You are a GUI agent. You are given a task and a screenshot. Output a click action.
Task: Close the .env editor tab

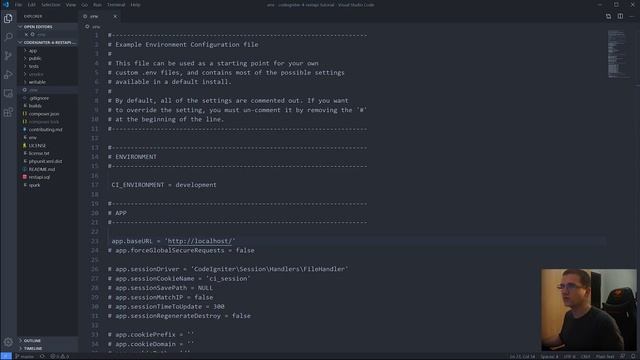coord(115,16)
